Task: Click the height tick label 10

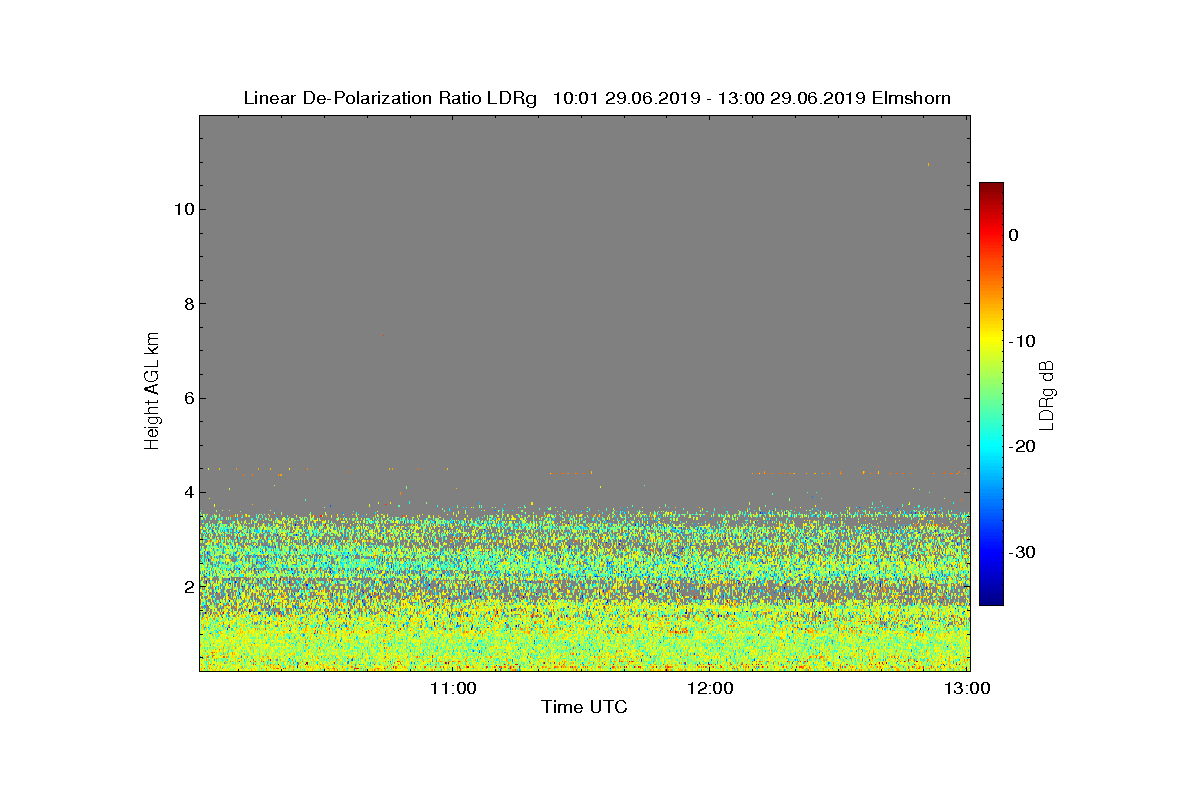Action: point(183,209)
